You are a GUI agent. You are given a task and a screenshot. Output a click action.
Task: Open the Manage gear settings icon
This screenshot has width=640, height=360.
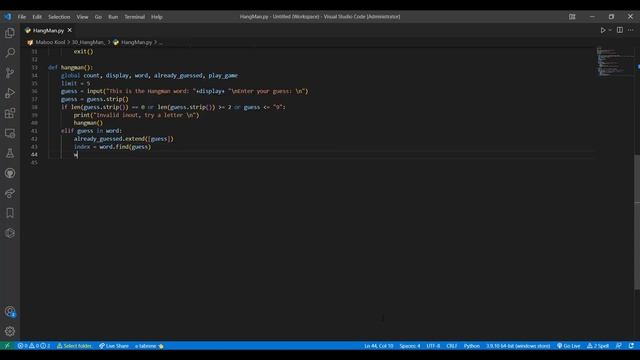[x=10, y=331]
